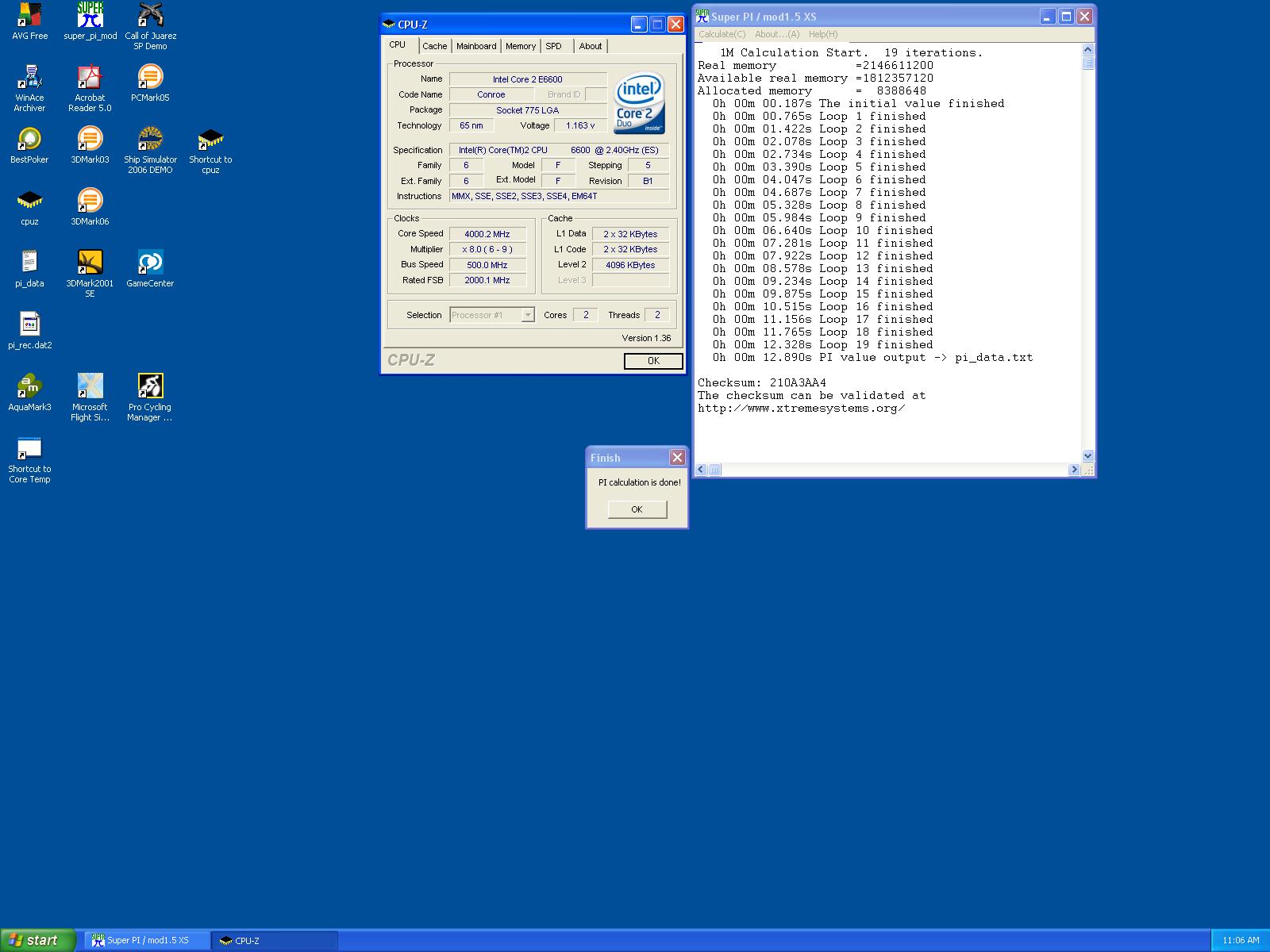This screenshot has height=952, width=1270.
Task: Activate CPU-Z taskbar button
Action: point(275,940)
